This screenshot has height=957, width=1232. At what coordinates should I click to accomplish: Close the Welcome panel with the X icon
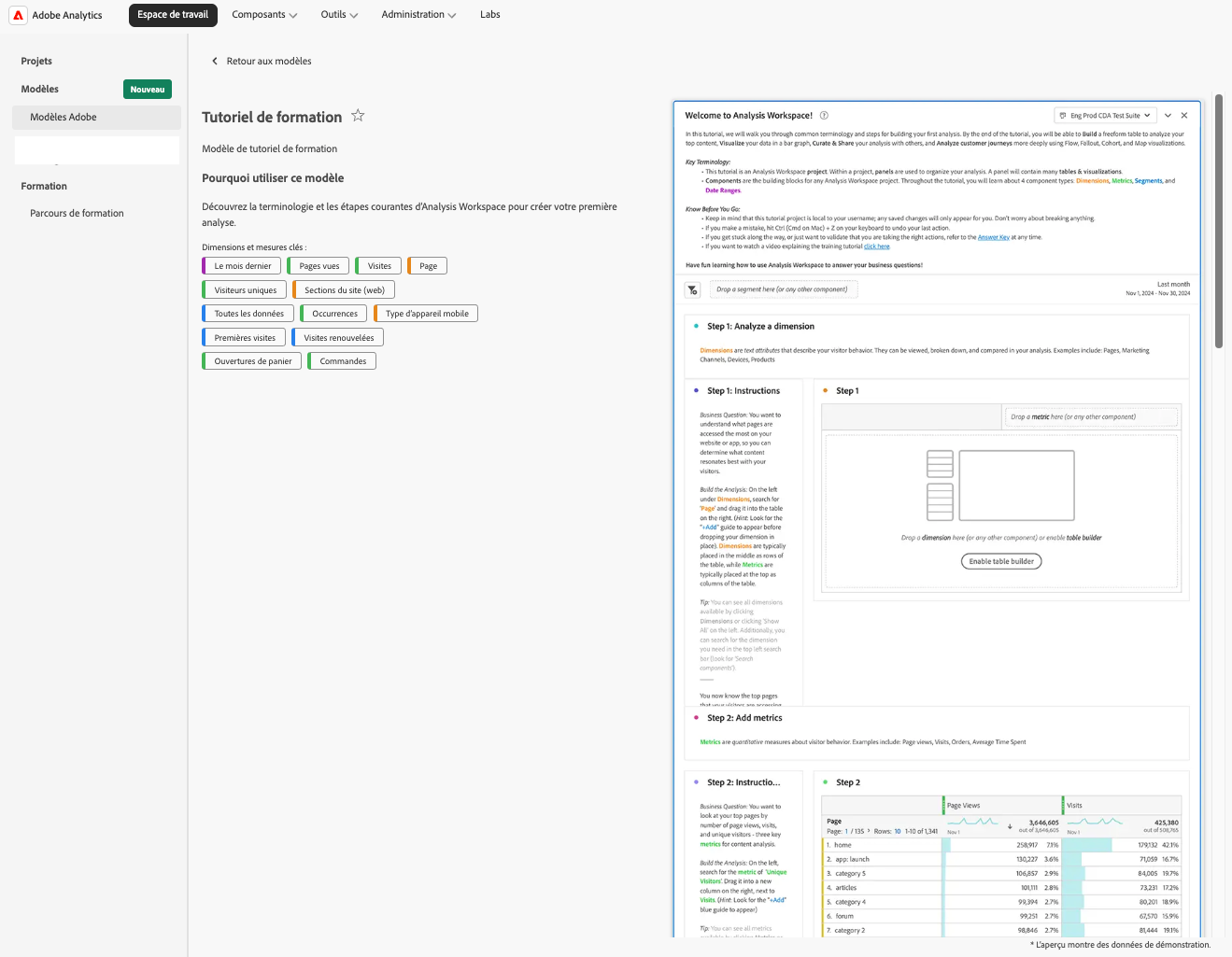[1184, 116]
